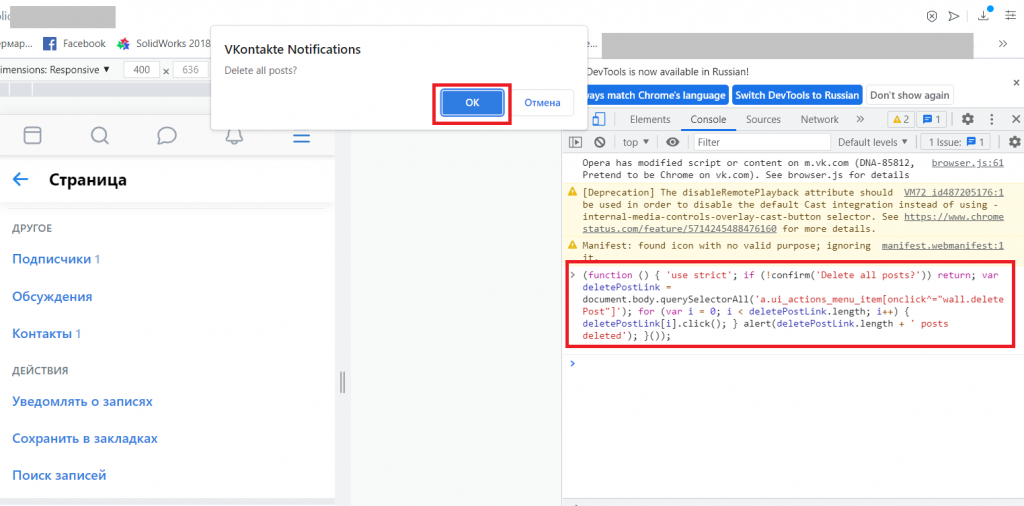
Task: Show the console sidebar panel icon
Action: click(576, 143)
